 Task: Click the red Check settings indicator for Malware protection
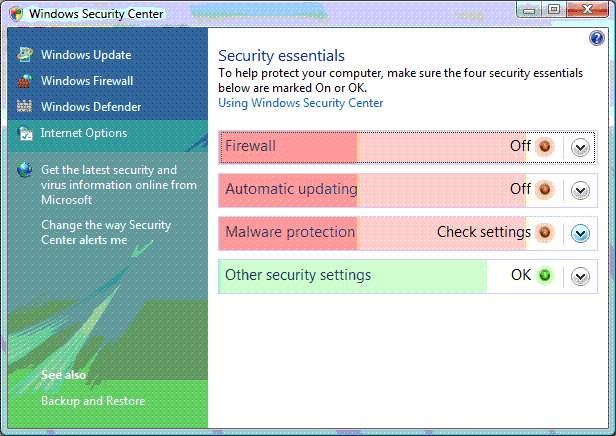tap(544, 232)
